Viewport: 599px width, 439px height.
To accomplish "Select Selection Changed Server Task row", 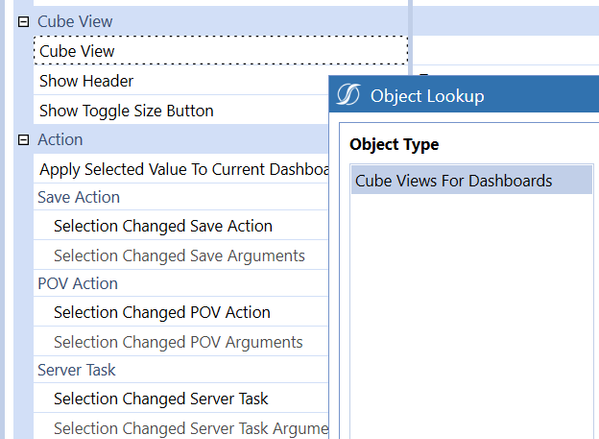I will 181,399.
